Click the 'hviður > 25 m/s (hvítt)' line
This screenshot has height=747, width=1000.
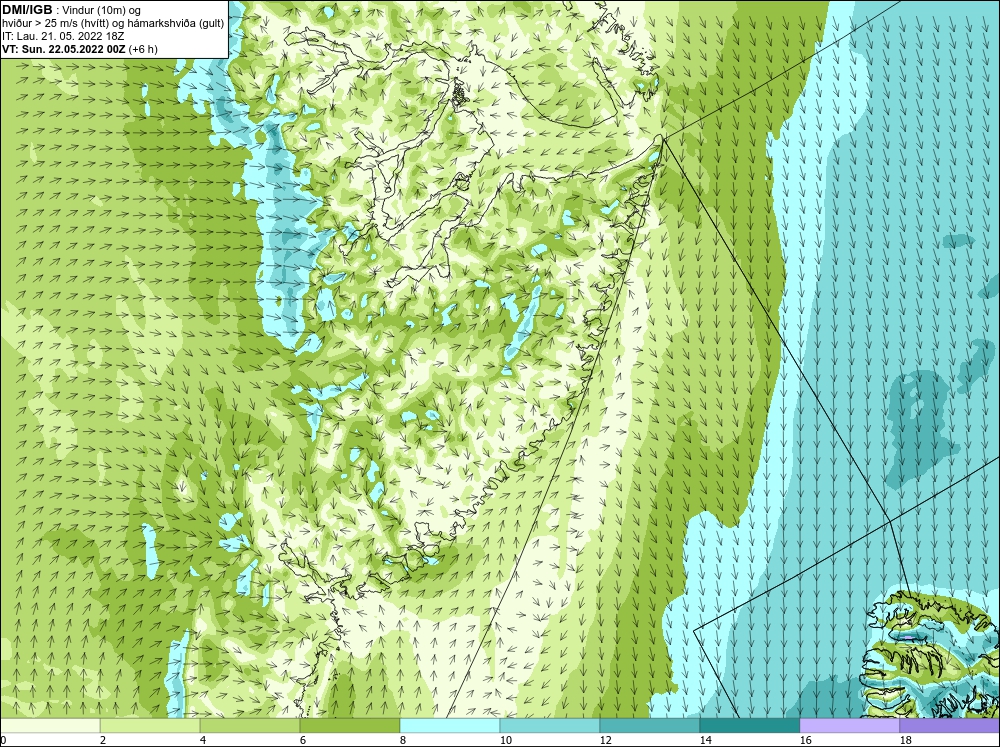pos(113,23)
